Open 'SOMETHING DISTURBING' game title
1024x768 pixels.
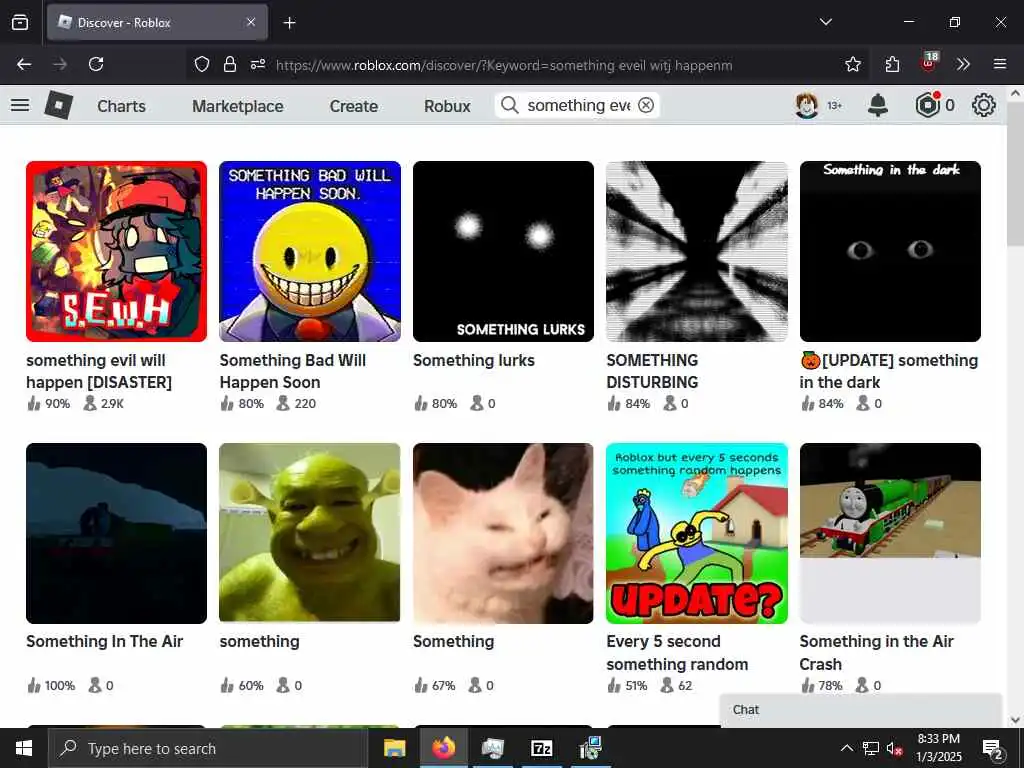point(652,371)
